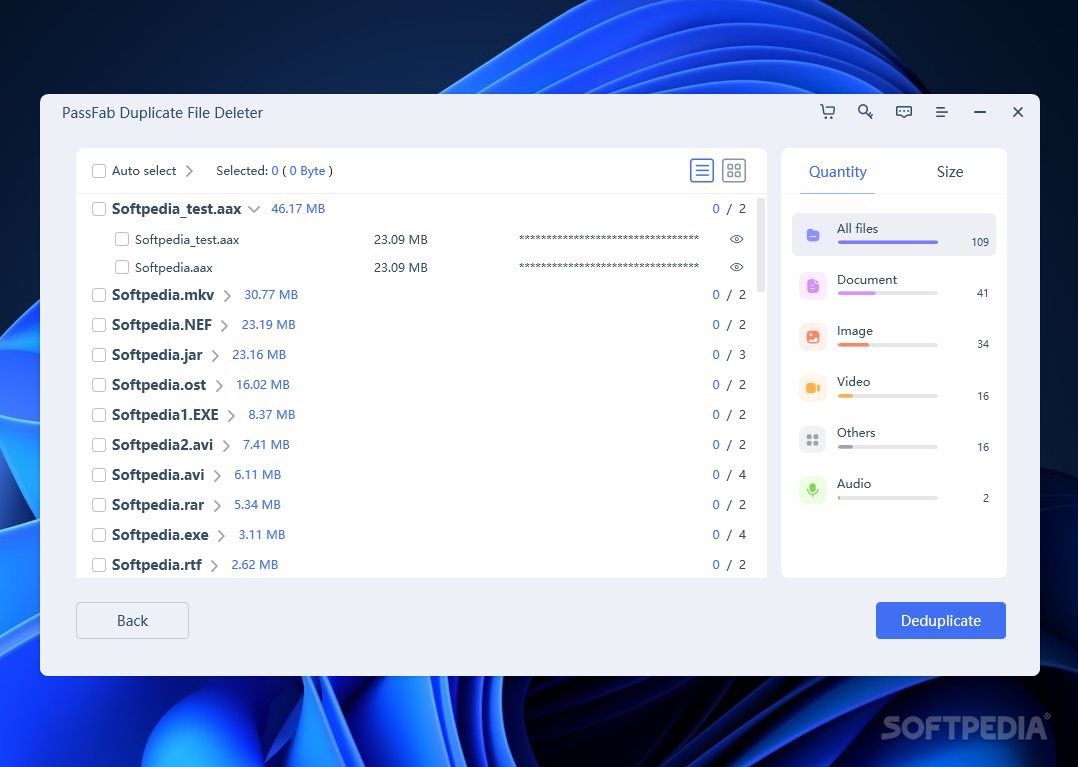1078x767 pixels.
Task: Tick the Softpedia.rar group checkbox
Action: click(x=99, y=505)
